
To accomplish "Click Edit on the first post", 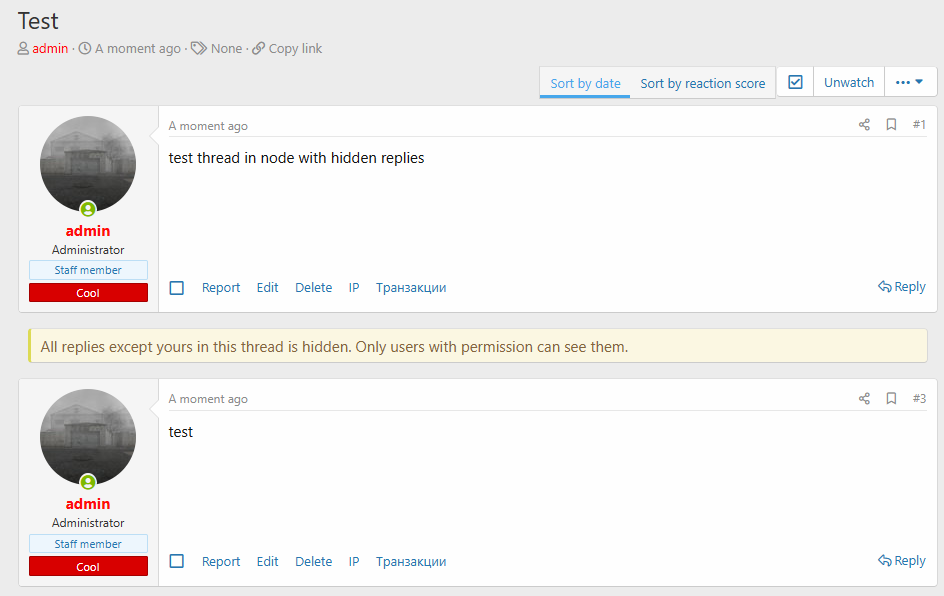I will [267, 288].
